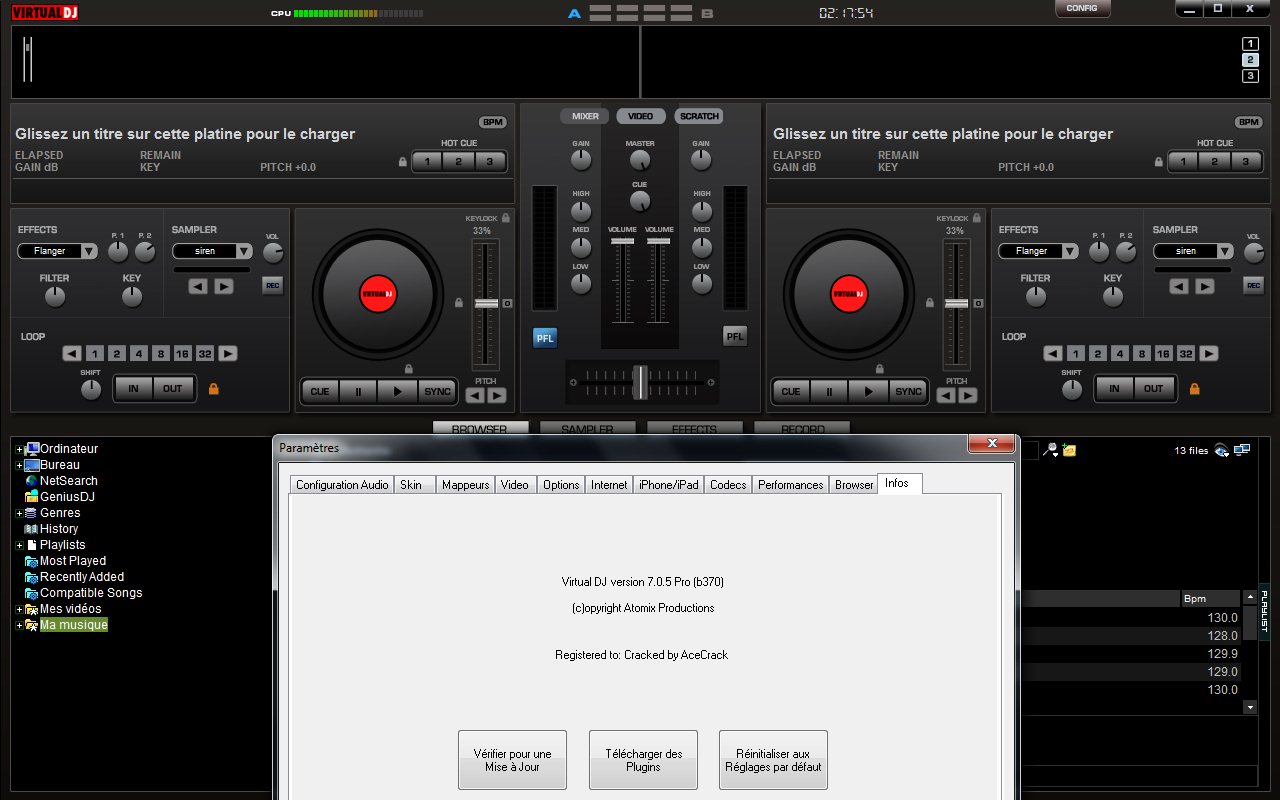Start playback on the right deck
Image resolution: width=1280 pixels, height=800 pixels.
[868, 391]
